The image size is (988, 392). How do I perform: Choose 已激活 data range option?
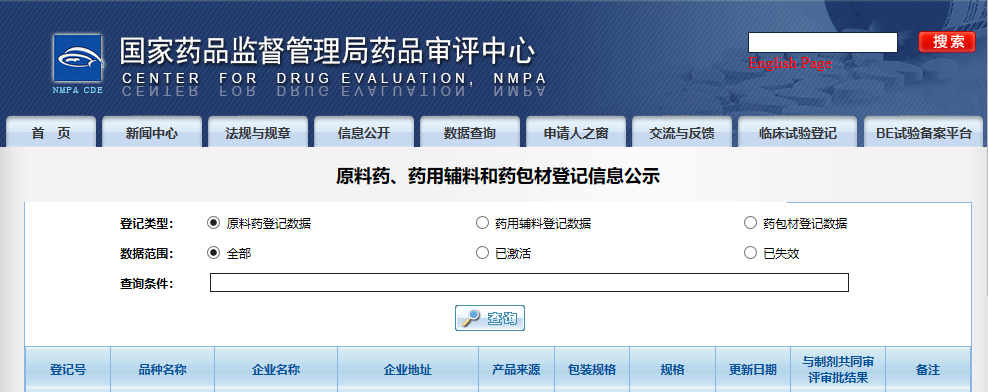(x=482, y=253)
